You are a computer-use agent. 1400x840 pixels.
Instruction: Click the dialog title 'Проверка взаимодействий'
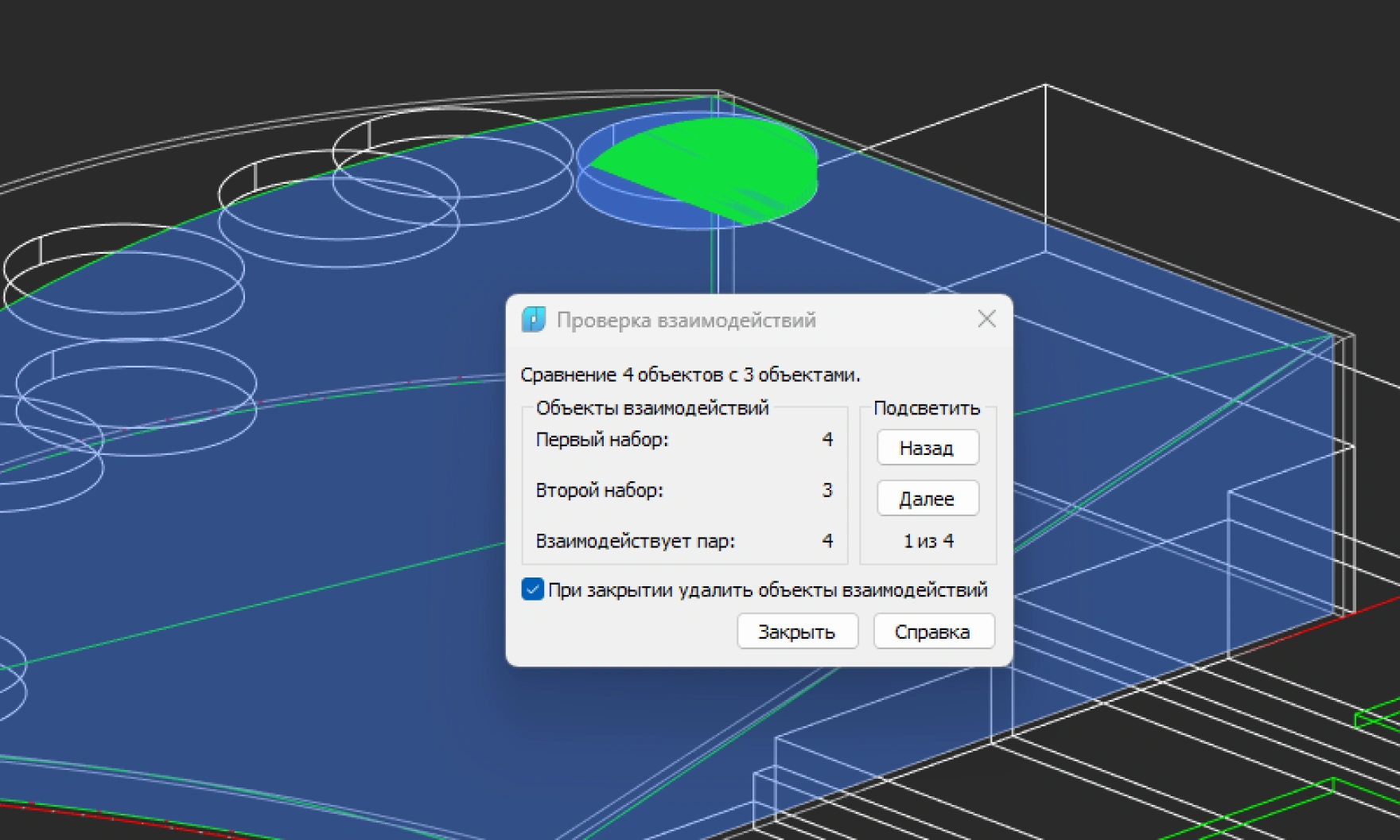[687, 320]
